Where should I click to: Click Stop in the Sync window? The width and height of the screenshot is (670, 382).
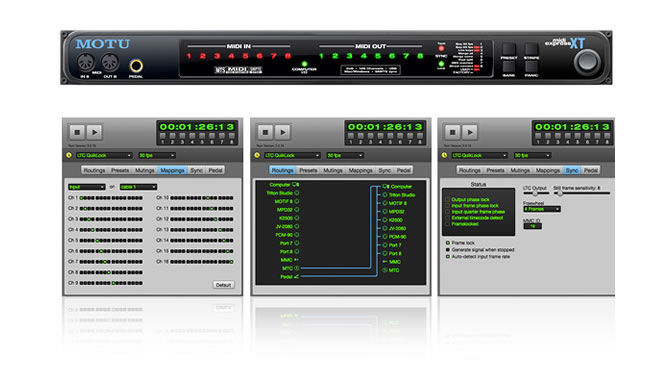pos(453,132)
